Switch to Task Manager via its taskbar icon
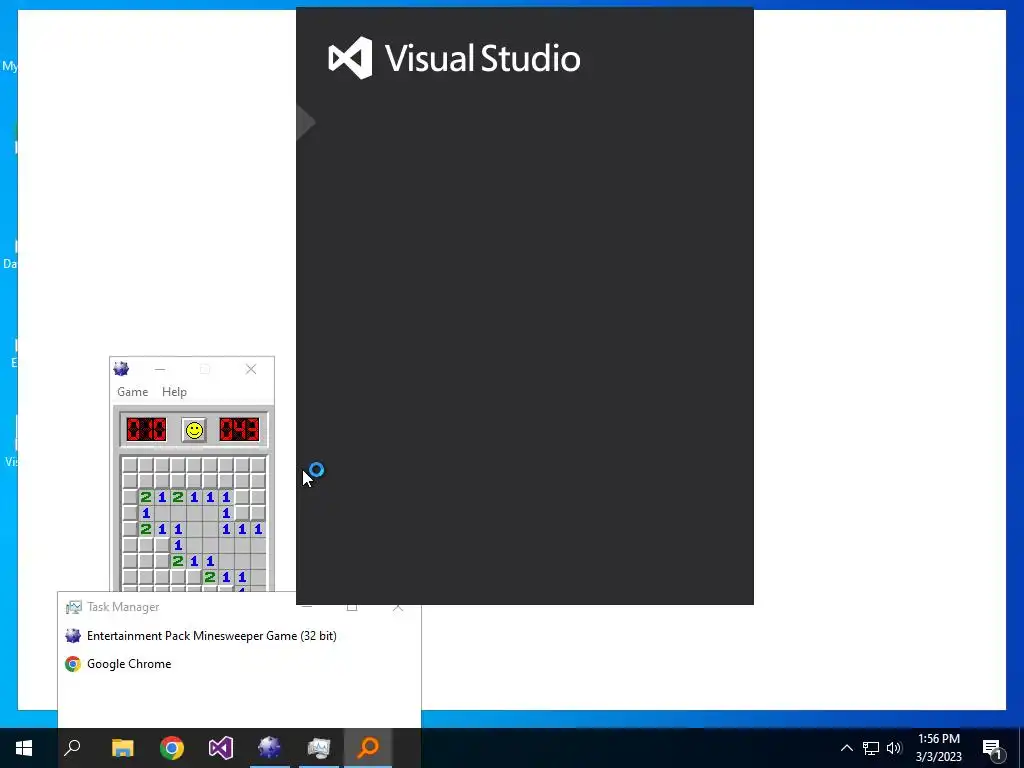Image resolution: width=1024 pixels, height=768 pixels. (x=319, y=748)
